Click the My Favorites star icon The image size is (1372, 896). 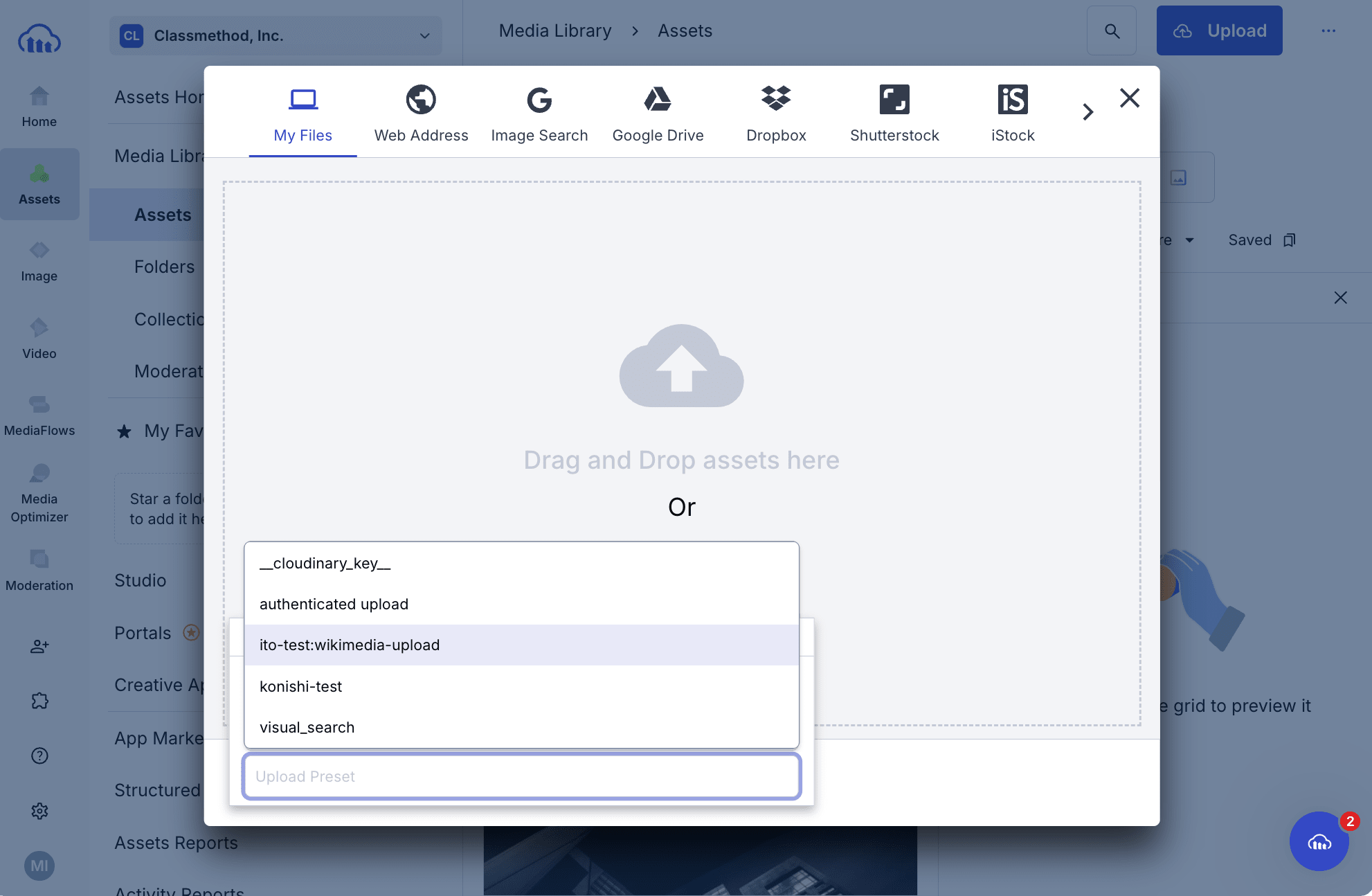click(x=124, y=432)
